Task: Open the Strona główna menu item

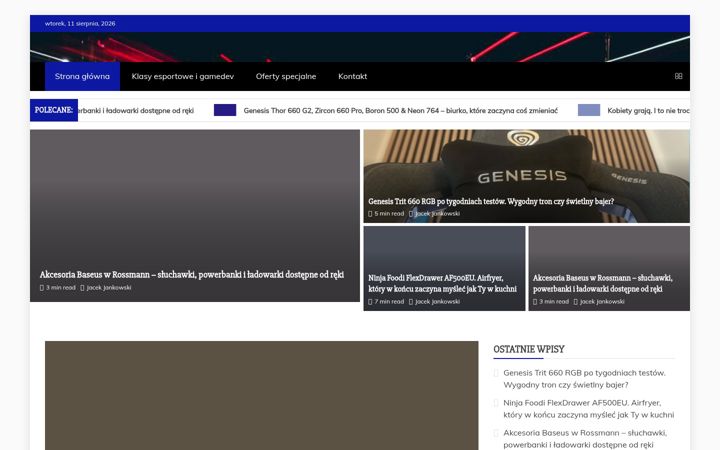Action: coord(82,76)
